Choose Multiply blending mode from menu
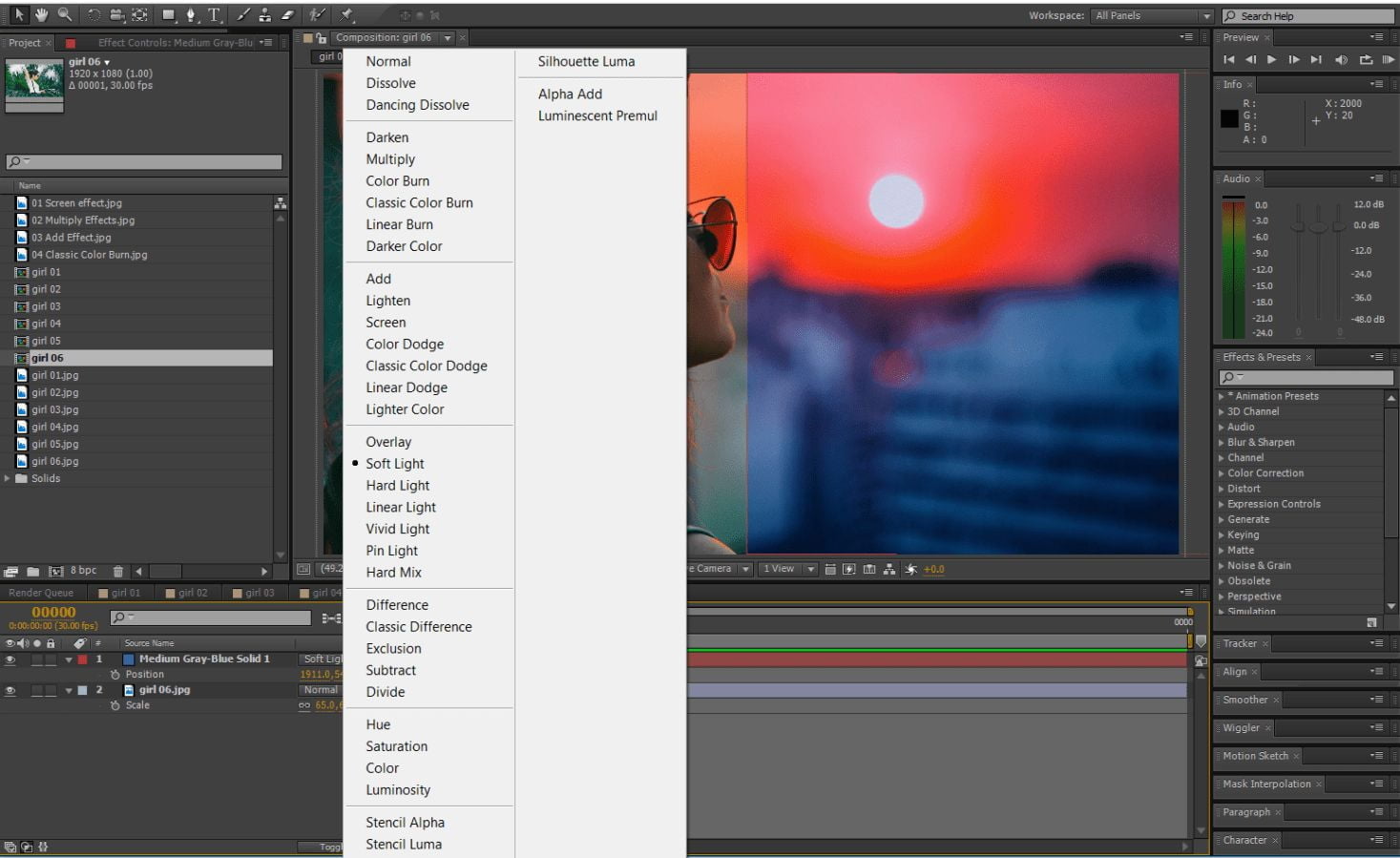This screenshot has height=858, width=1400. click(x=390, y=159)
